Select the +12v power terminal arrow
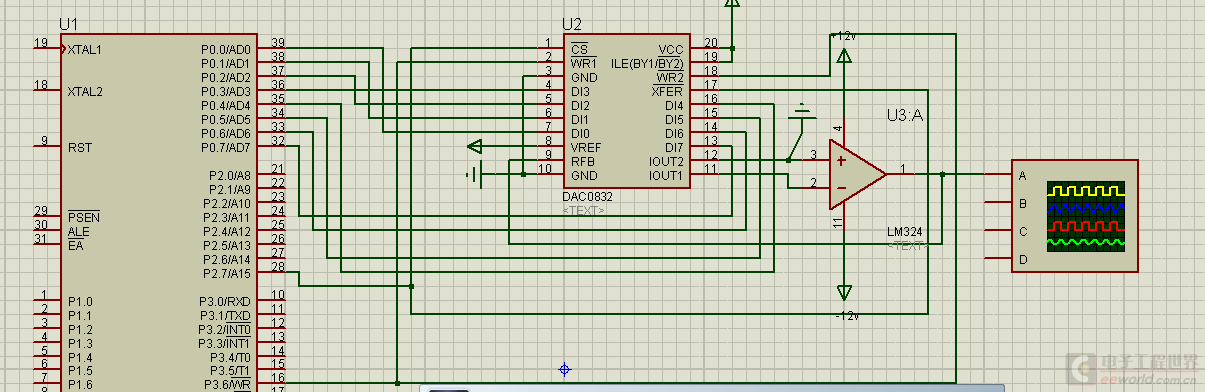Screen dimensions: 1205x392 [844, 56]
